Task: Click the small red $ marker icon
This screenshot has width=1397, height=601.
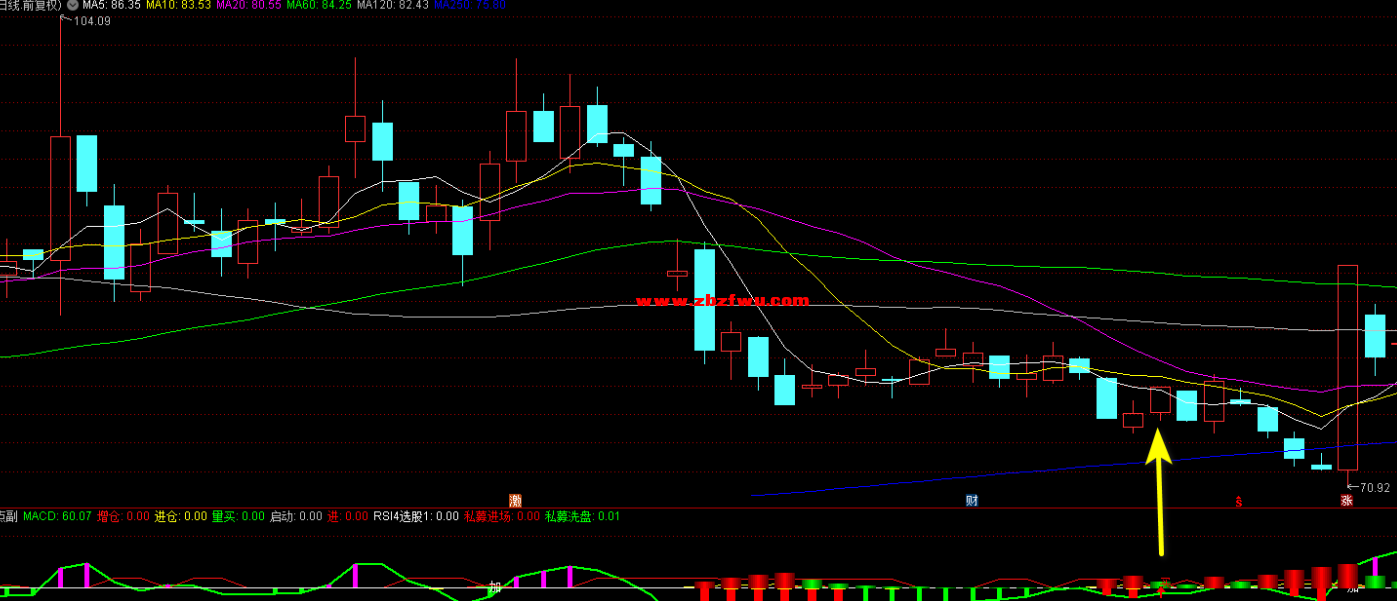Action: (1239, 500)
